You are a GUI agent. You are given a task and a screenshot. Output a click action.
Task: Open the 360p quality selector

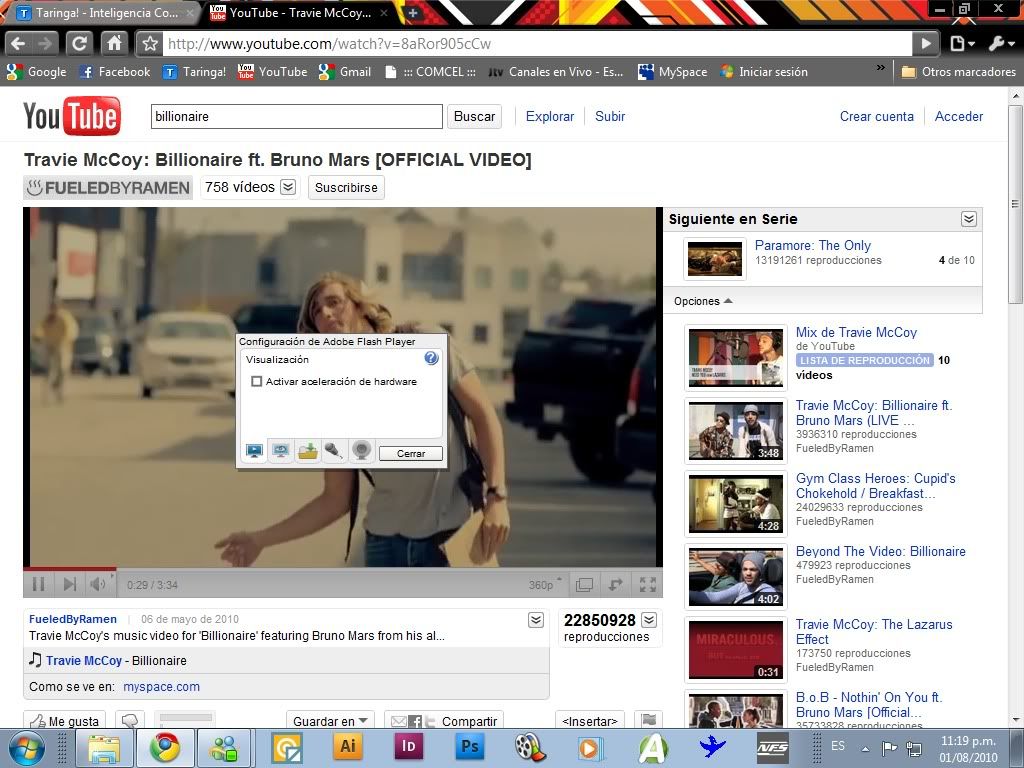click(544, 584)
